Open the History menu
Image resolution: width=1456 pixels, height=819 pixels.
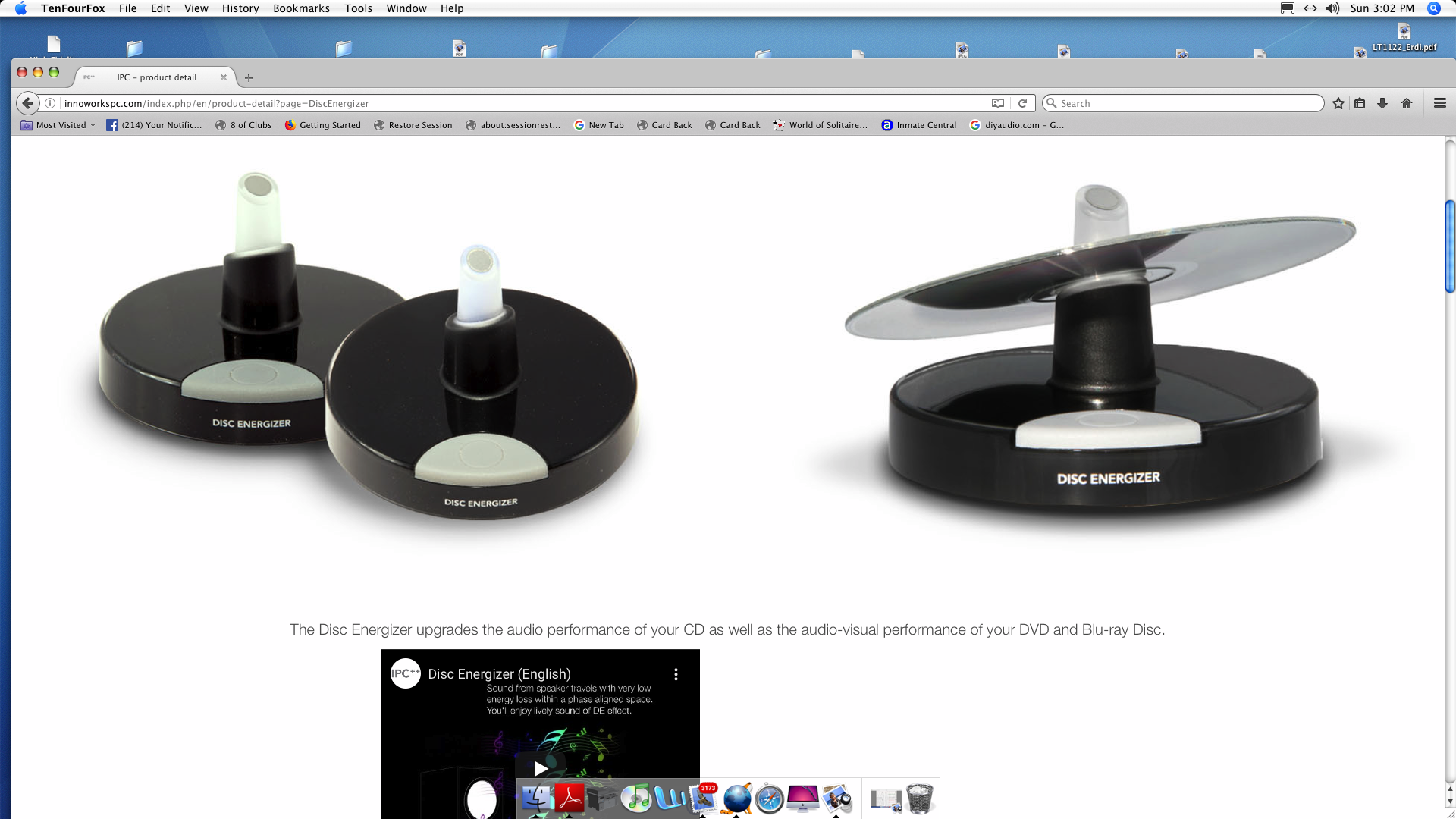click(240, 8)
